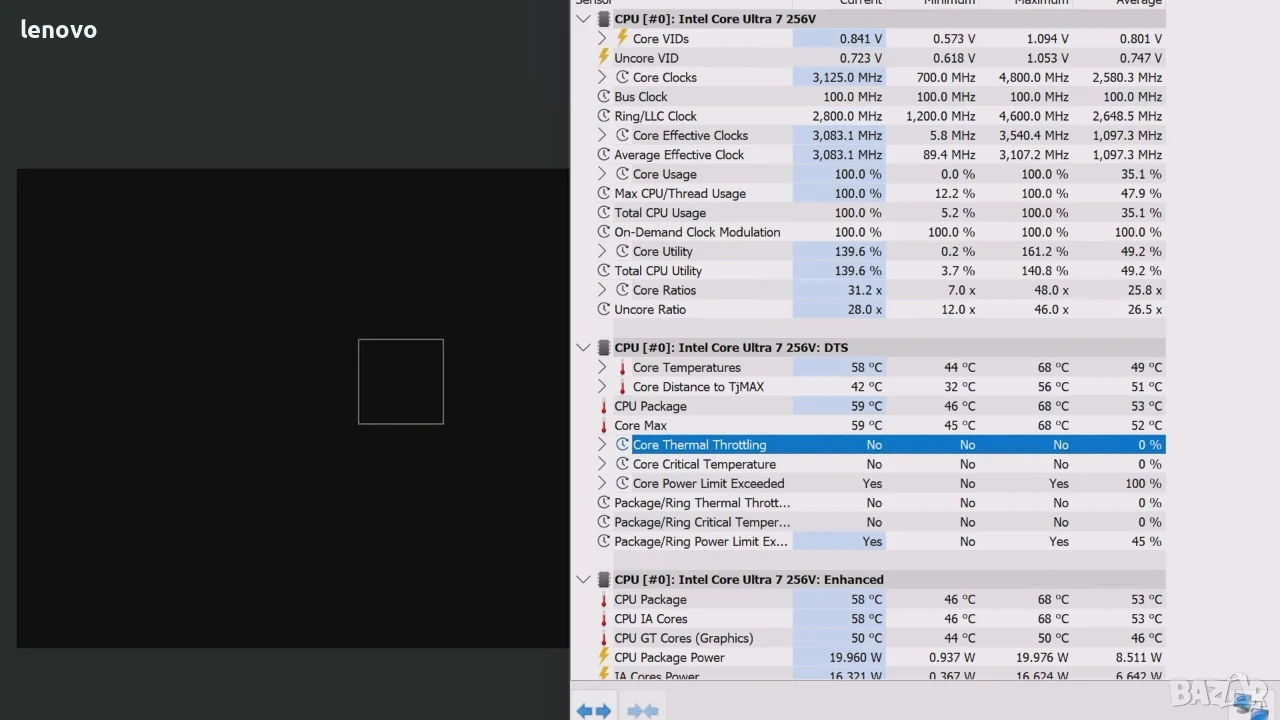Click the chip icon of the first CPU [#0] group
The height and width of the screenshot is (720, 1280).
tap(604, 19)
